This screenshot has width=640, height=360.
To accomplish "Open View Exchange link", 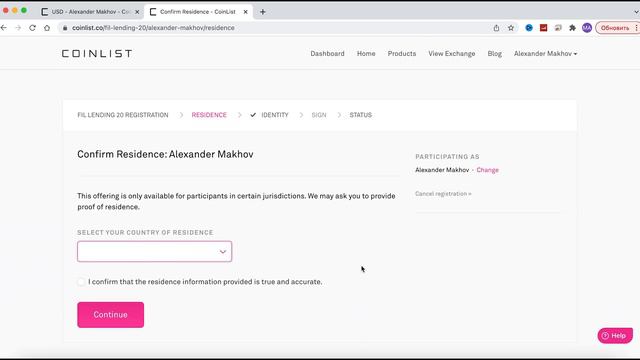I will pos(451,53).
